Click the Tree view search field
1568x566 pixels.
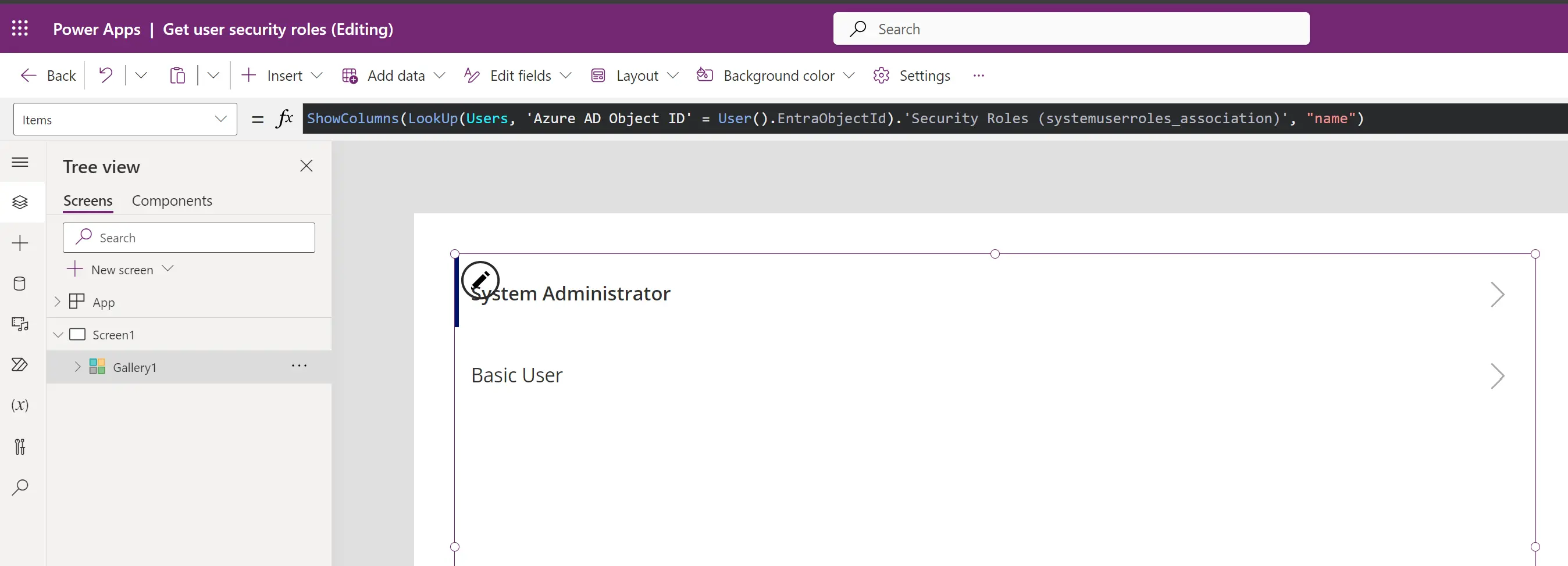(x=188, y=238)
